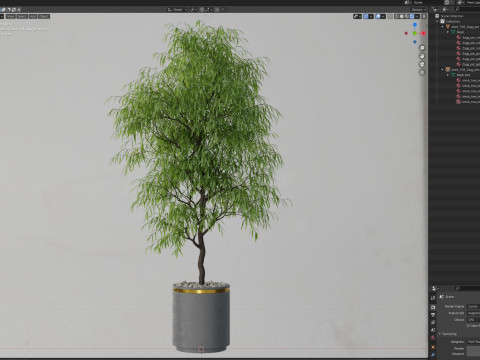The height and width of the screenshot is (360, 480).
Task: Open the Feature Set dropdown
Action: point(473,313)
